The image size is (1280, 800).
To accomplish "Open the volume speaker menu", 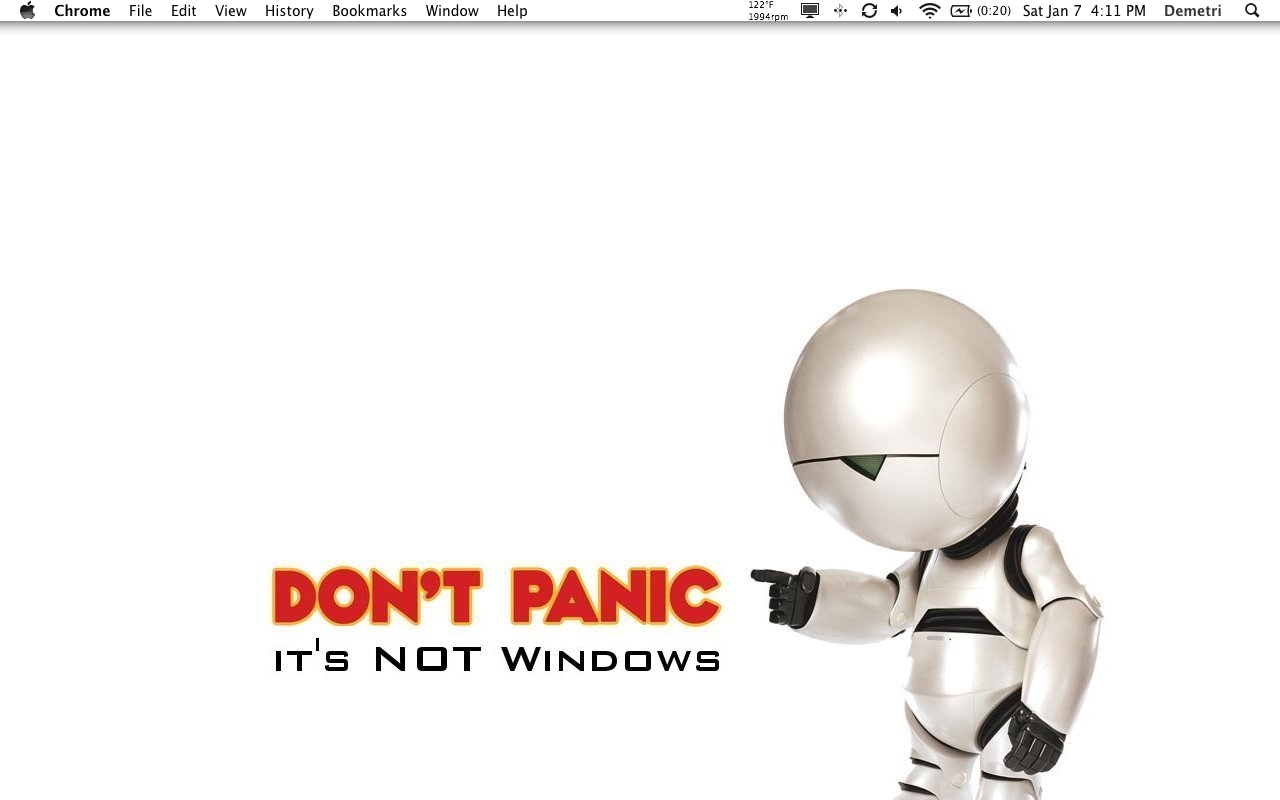I will [897, 11].
